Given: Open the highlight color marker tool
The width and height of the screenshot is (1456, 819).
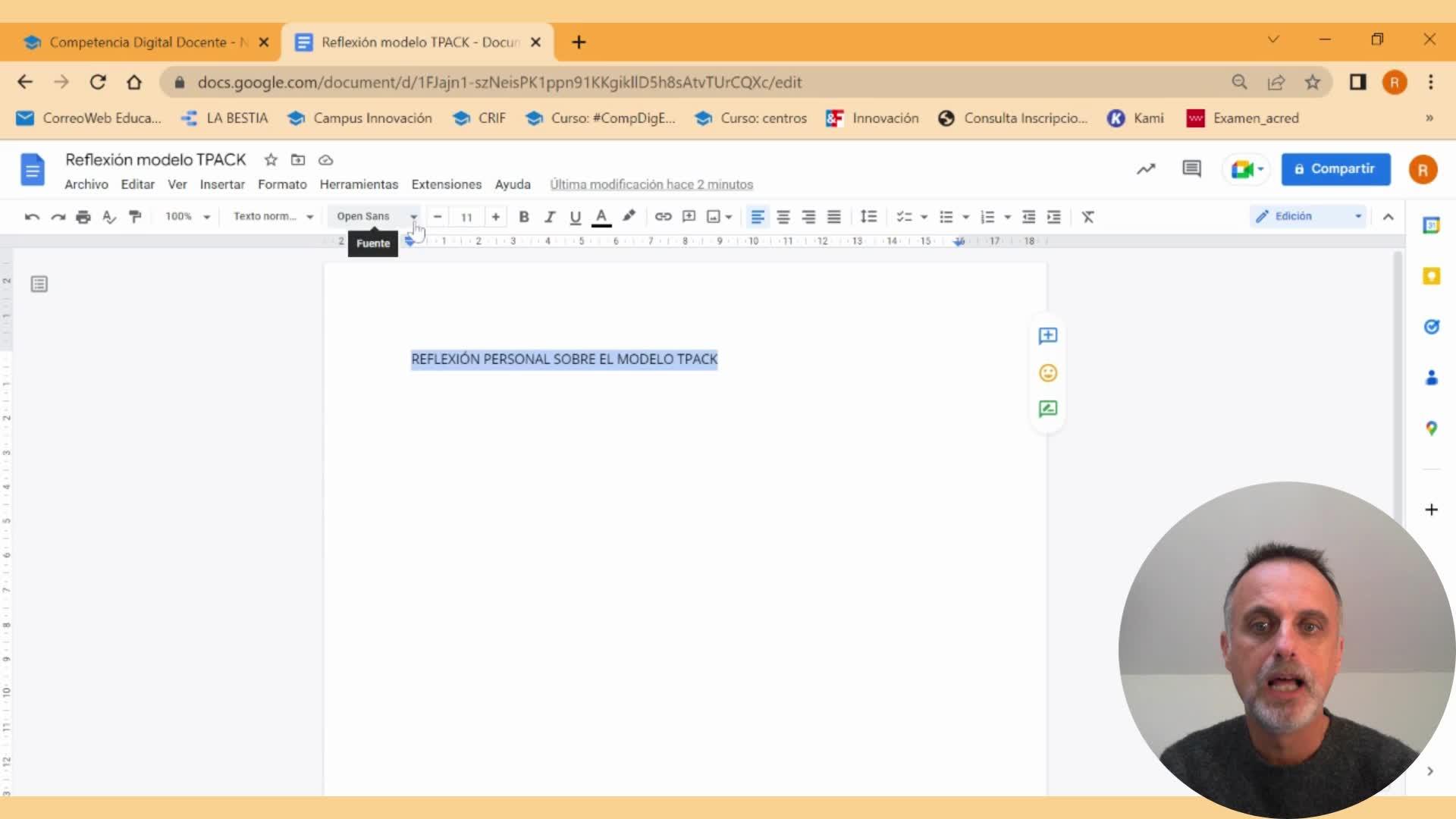Looking at the screenshot, I should (629, 217).
